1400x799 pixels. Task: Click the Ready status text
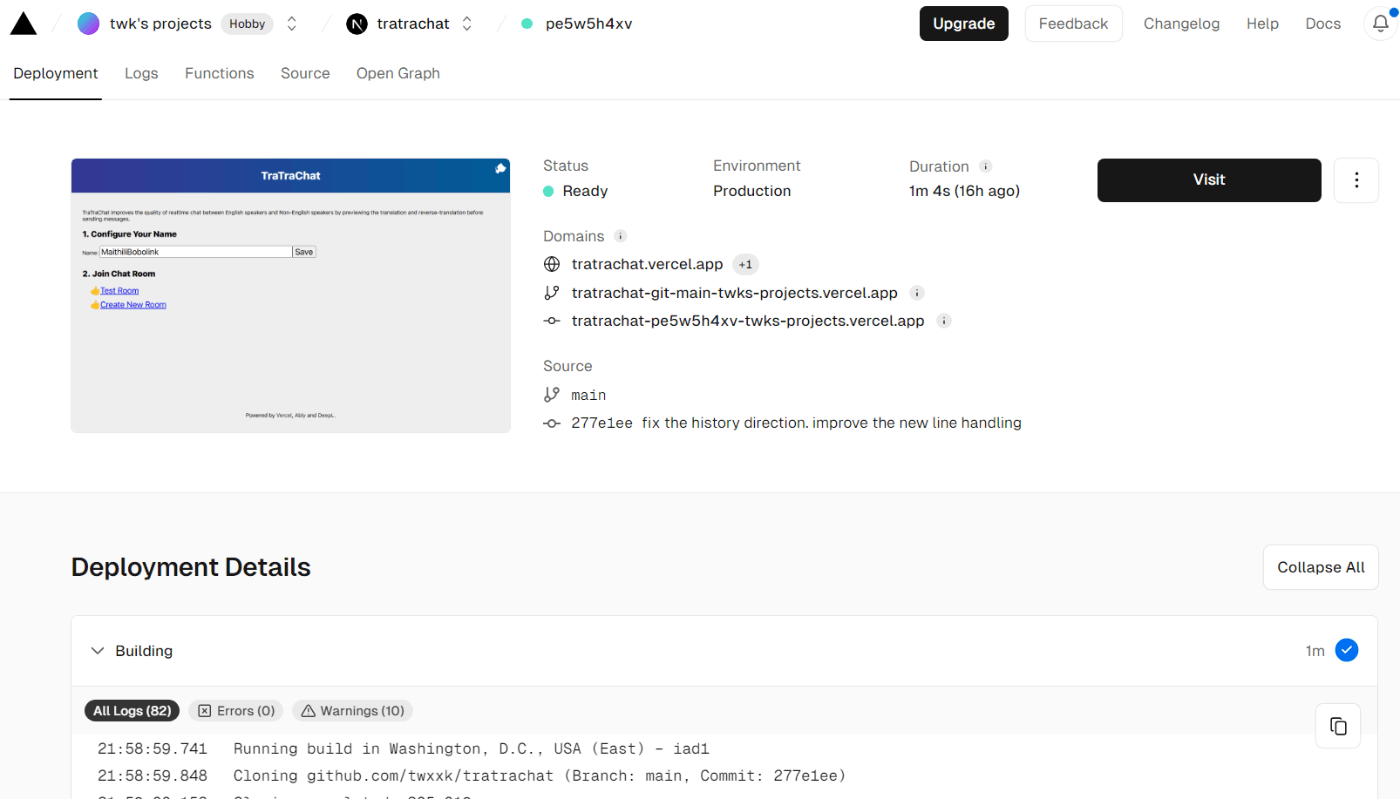point(585,191)
